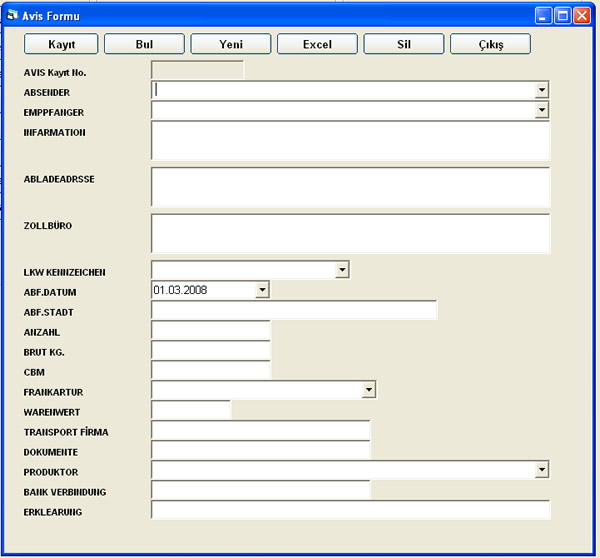This screenshot has width=600, height=558.
Task: Focus the ERKLEARUNG input field
Action: click(351, 510)
